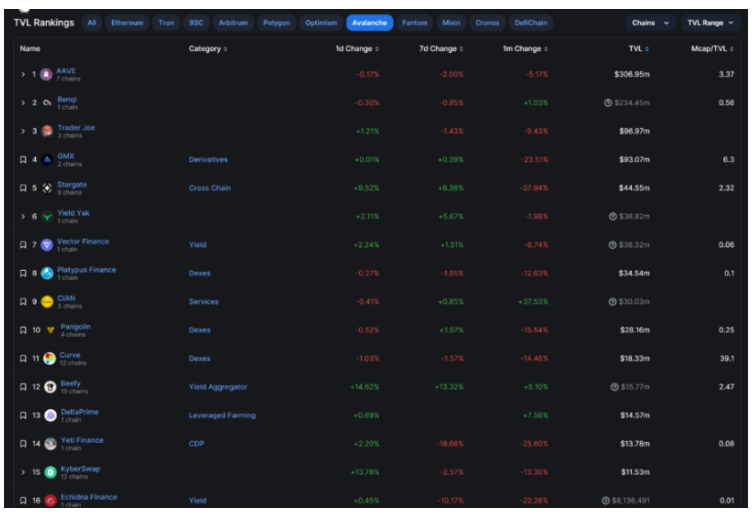
Task: Bookmark the CIAN row
Action: coord(23,302)
